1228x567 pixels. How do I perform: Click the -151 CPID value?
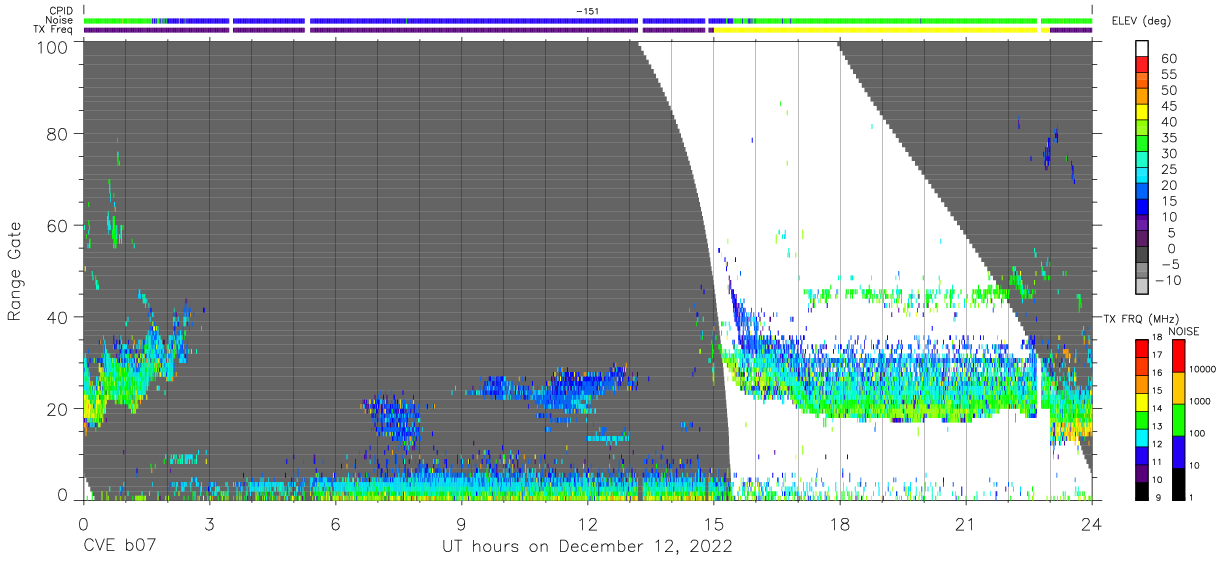pos(588,11)
